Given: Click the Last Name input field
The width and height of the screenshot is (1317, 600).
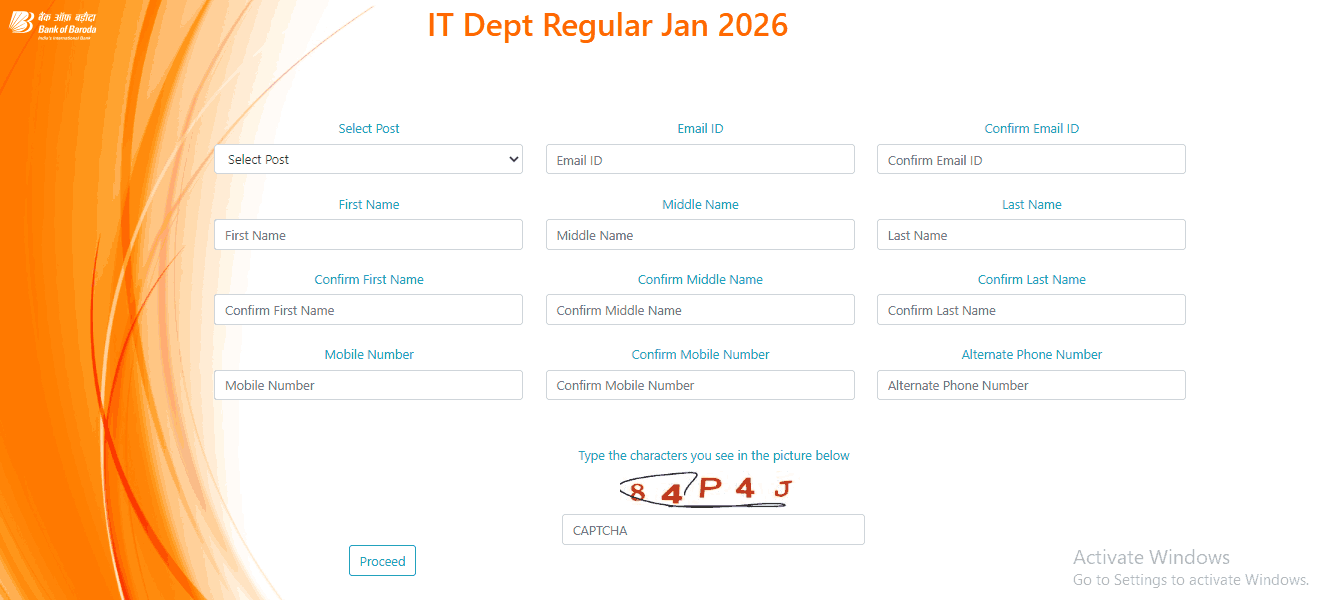Looking at the screenshot, I should pyautogui.click(x=1031, y=234).
